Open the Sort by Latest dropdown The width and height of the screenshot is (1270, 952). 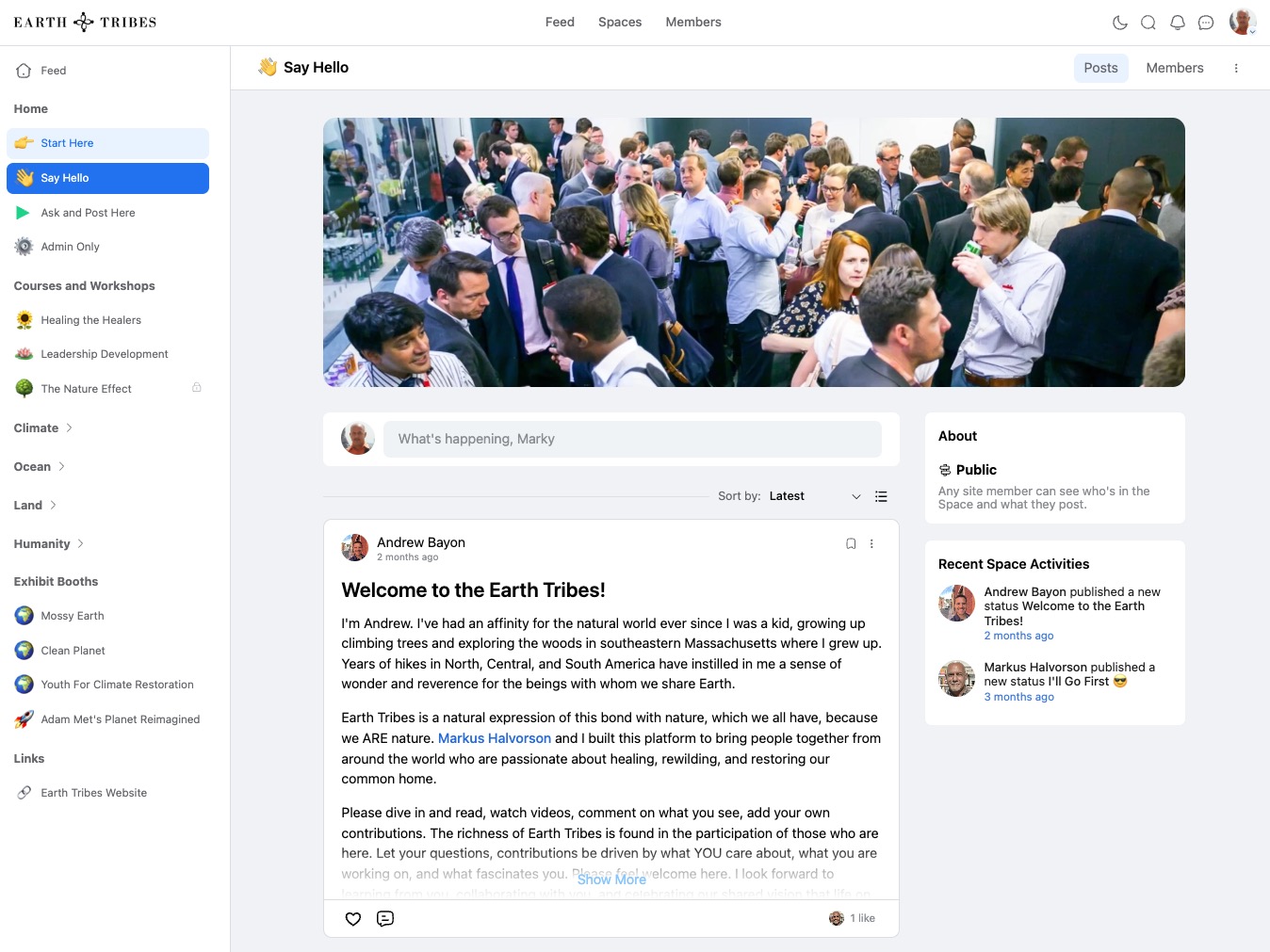tap(815, 496)
